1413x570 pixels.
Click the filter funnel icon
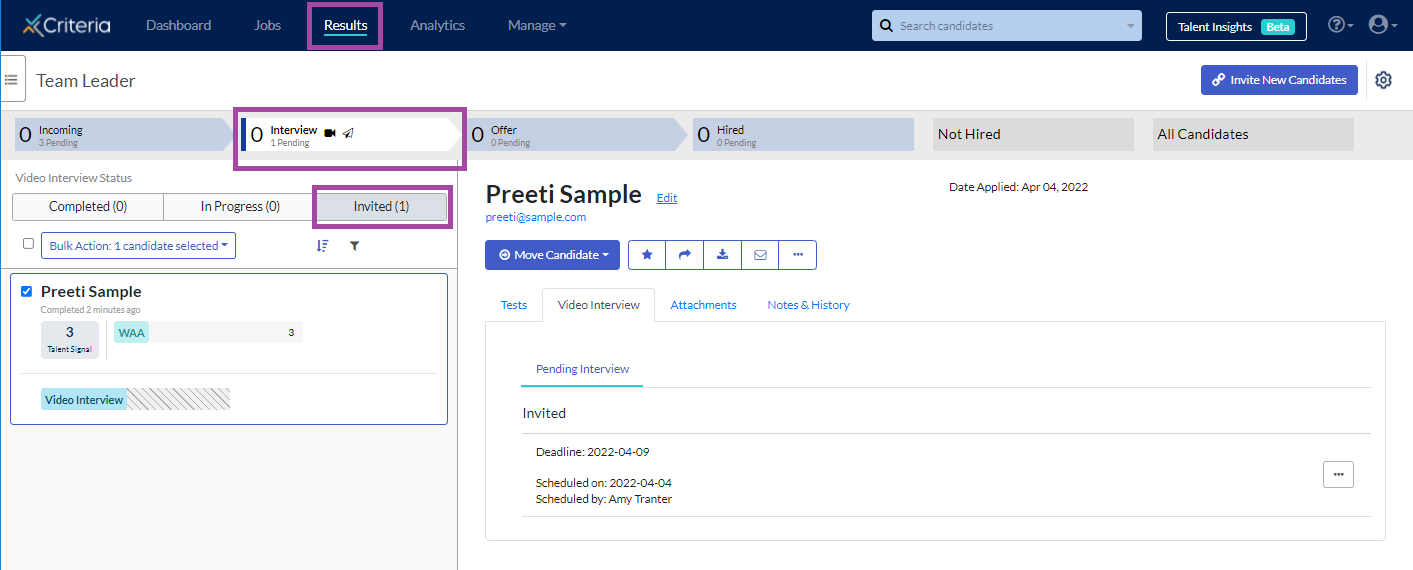point(354,245)
